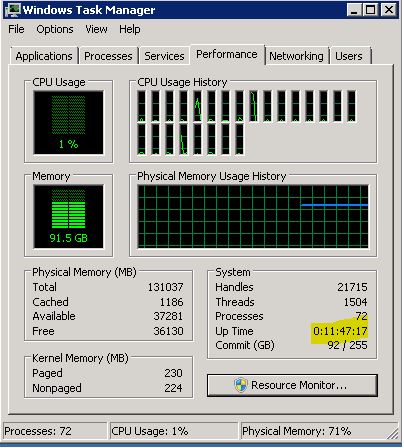Click Free value 36130
Screen dimensions: 404x448
pyautogui.click(x=168, y=331)
